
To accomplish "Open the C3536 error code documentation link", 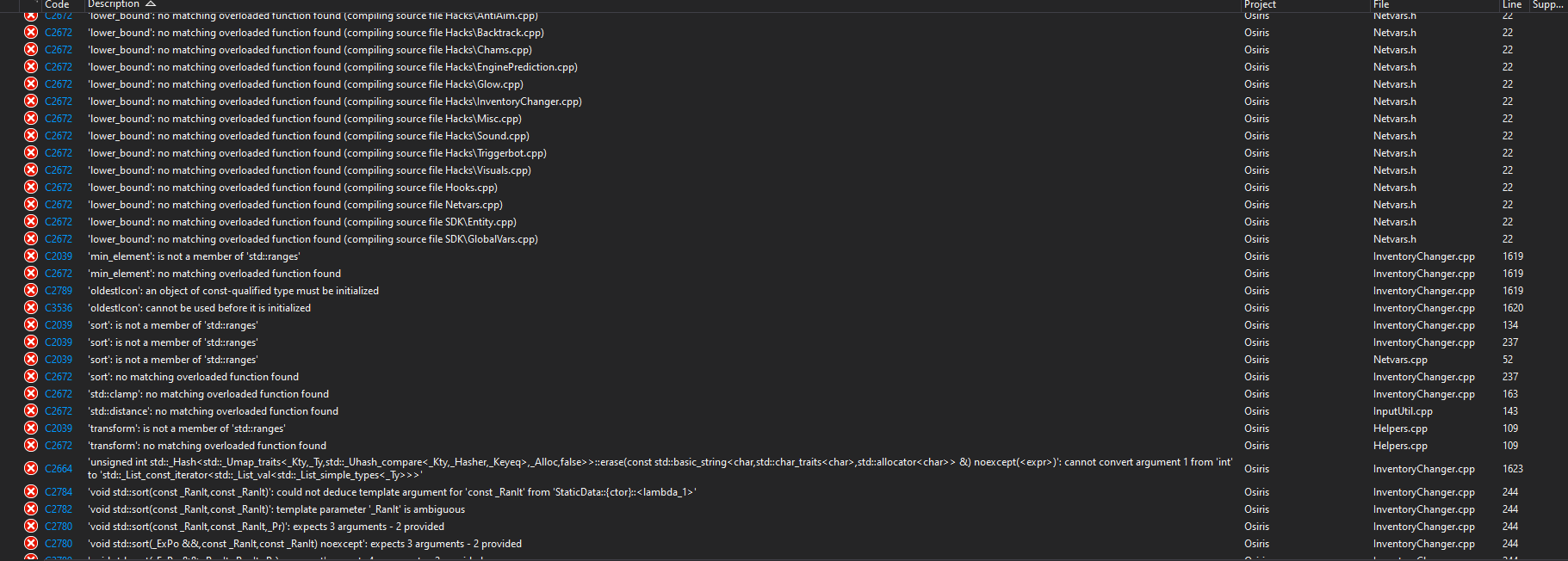I will click(58, 307).
